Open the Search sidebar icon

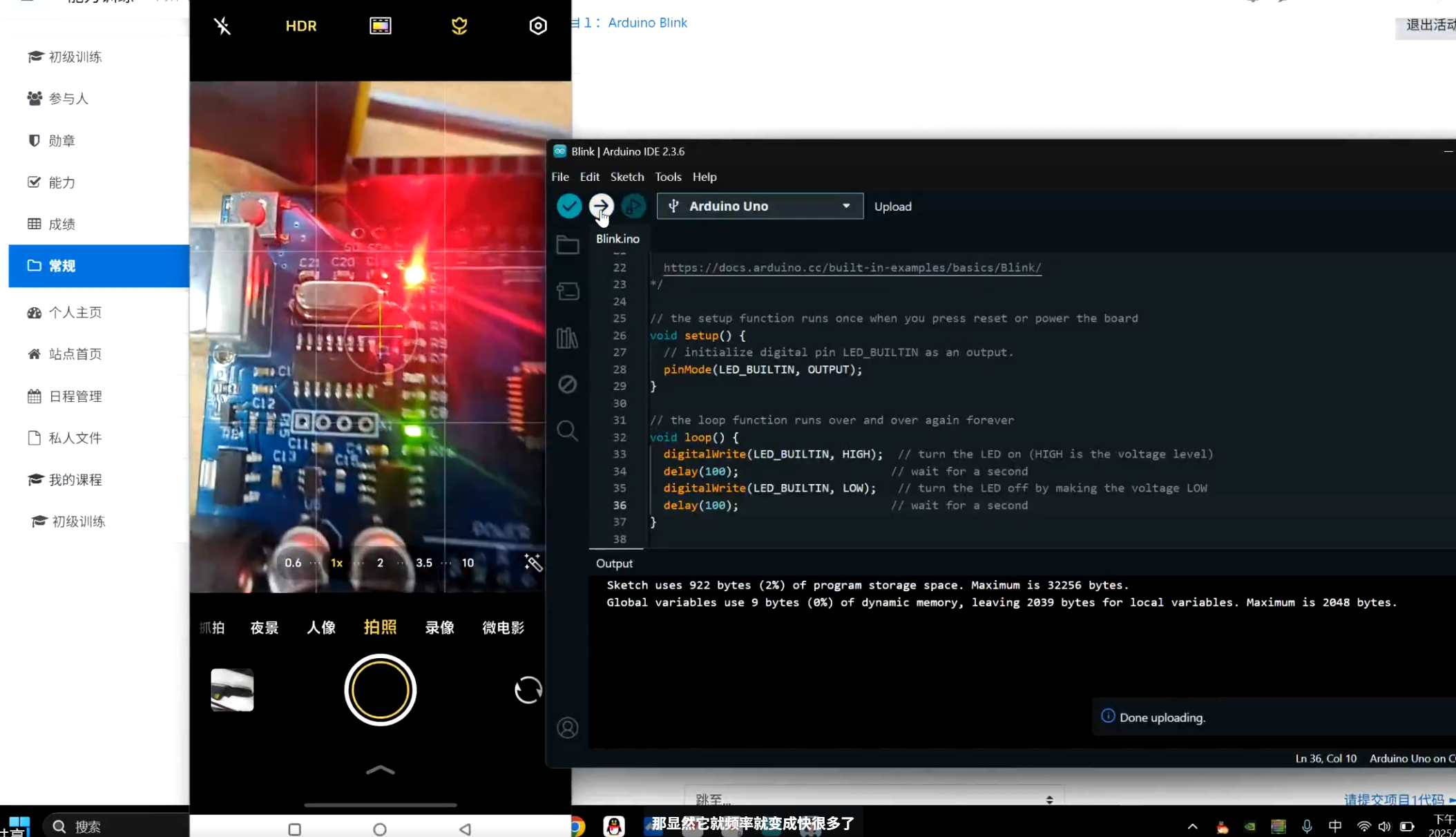(568, 431)
